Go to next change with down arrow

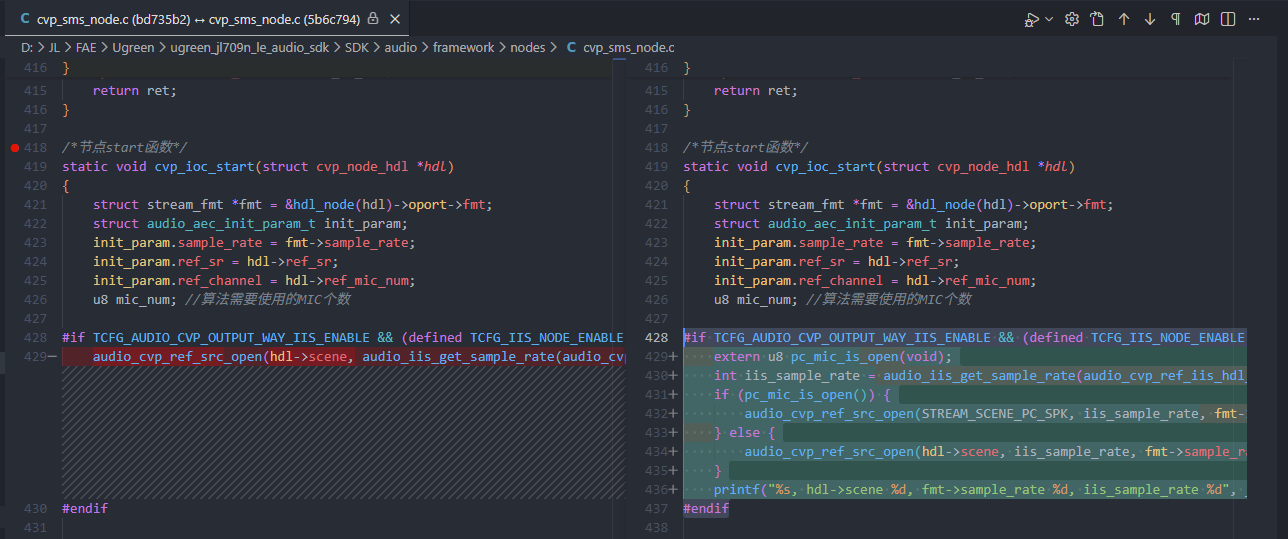tap(1149, 19)
